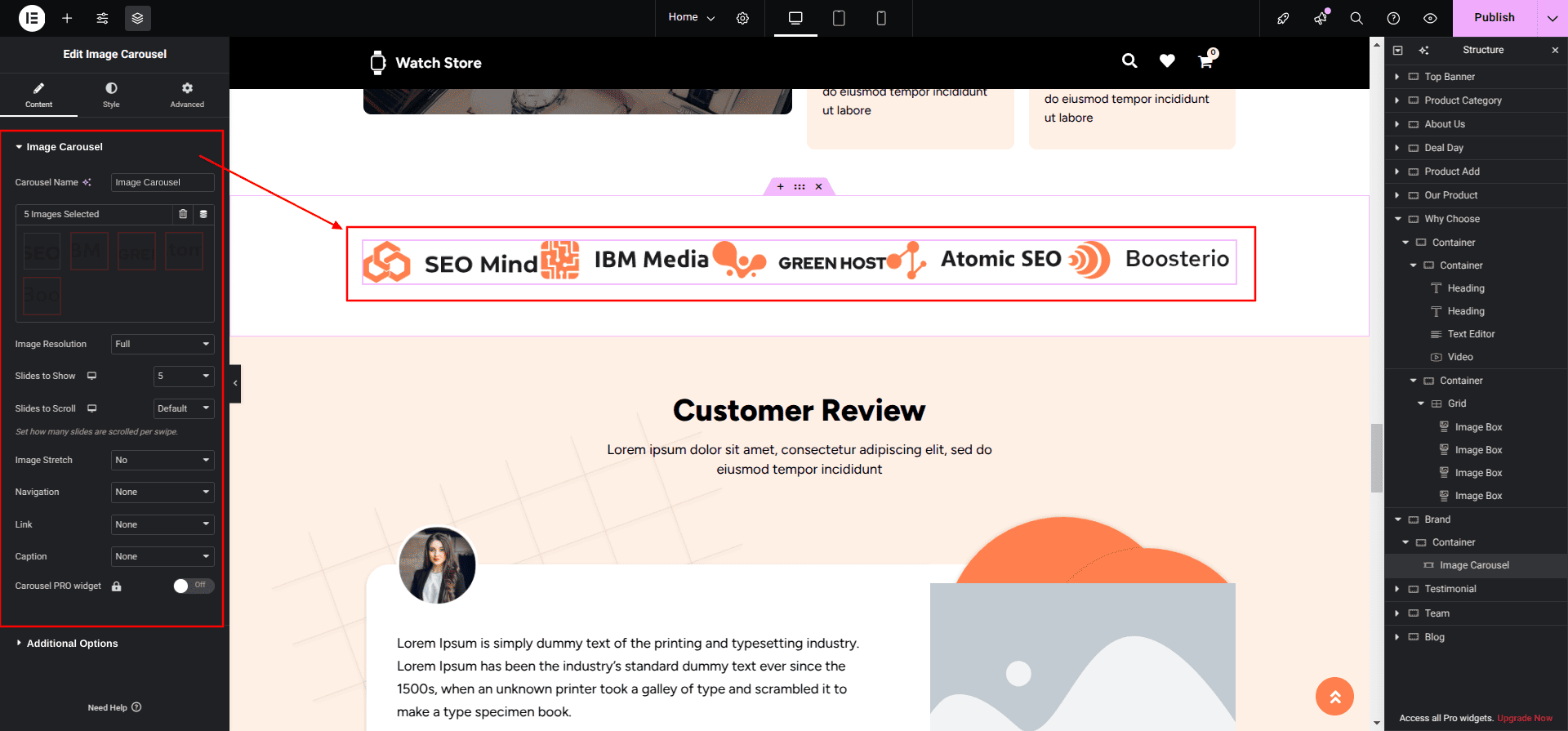Click Structure panel AI sparkle icon
1568x731 pixels.
coord(1423,50)
